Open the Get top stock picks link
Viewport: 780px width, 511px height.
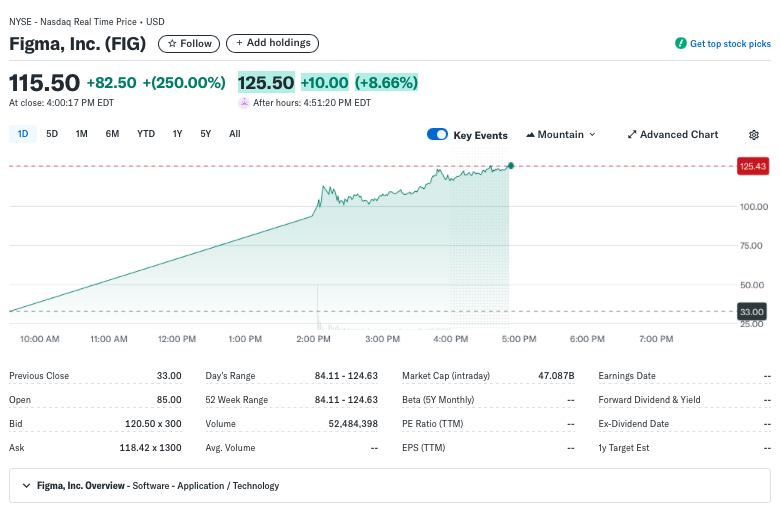click(x=730, y=44)
